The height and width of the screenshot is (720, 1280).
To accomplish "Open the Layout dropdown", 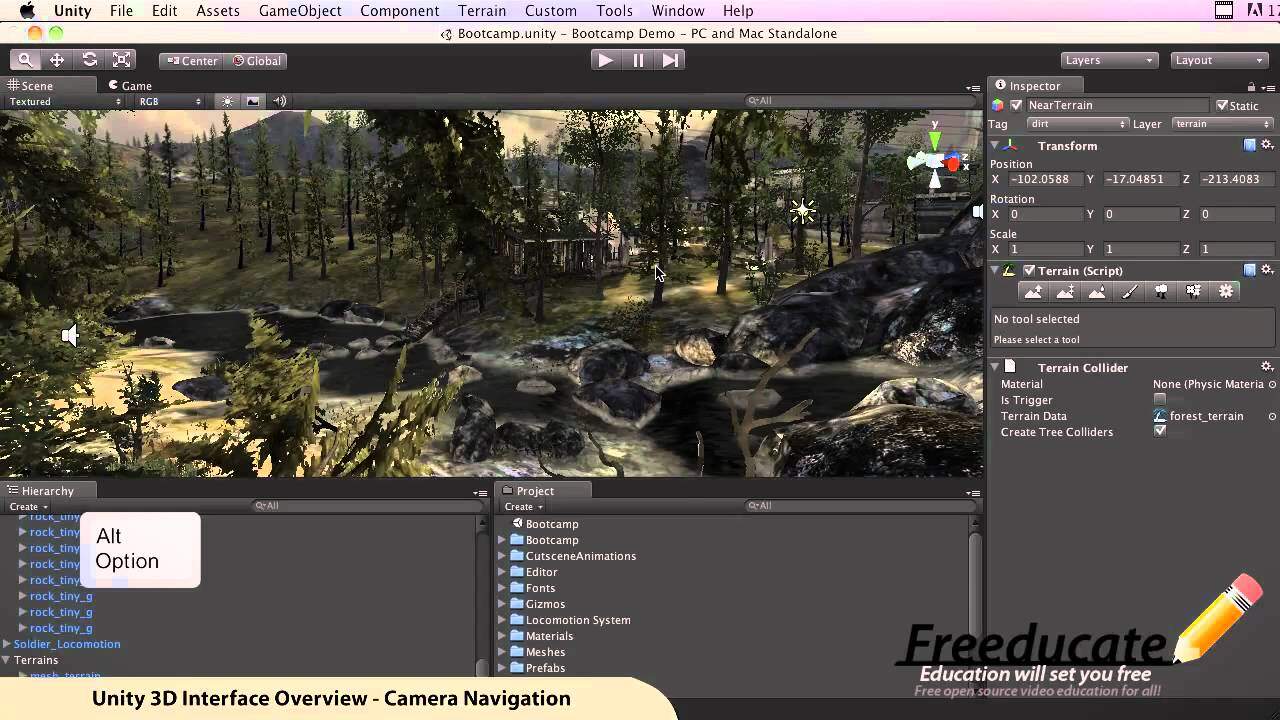I will click(x=1219, y=60).
